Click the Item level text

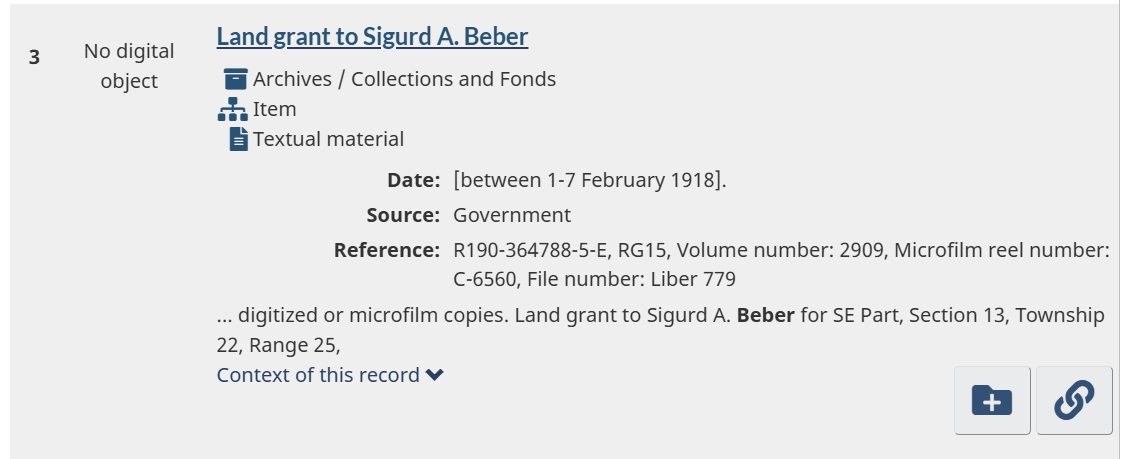point(275,109)
